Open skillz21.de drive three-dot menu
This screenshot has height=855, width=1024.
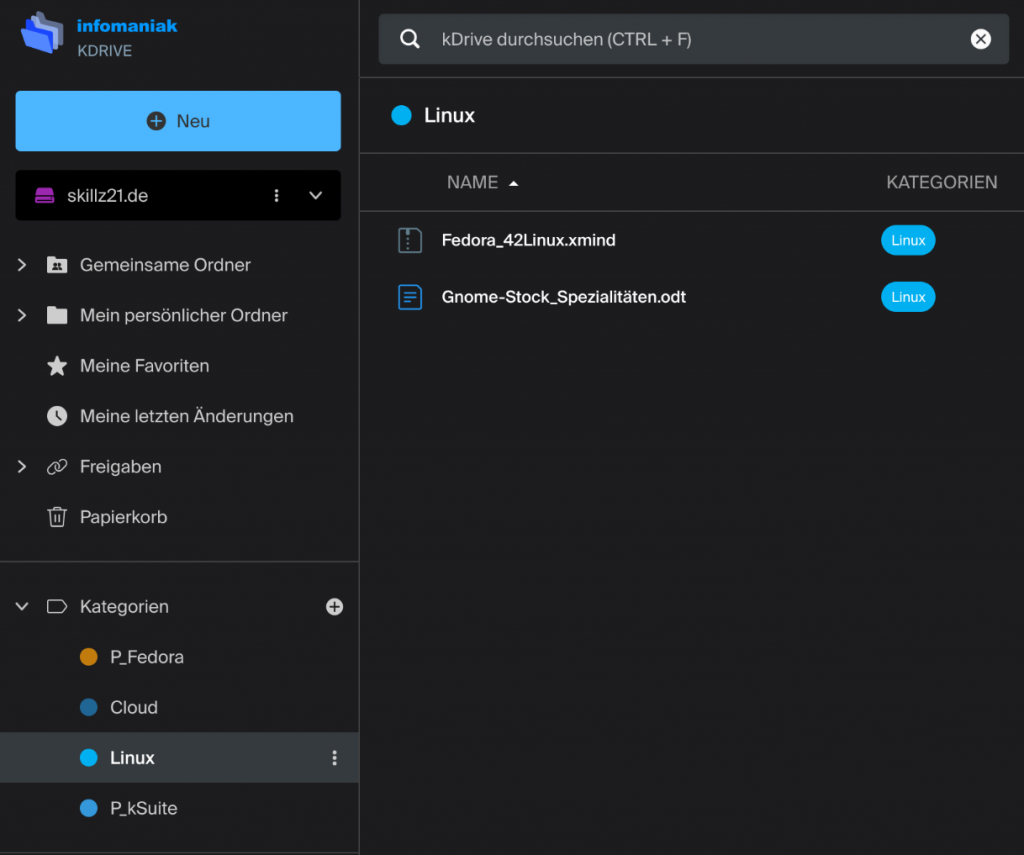[x=277, y=196]
